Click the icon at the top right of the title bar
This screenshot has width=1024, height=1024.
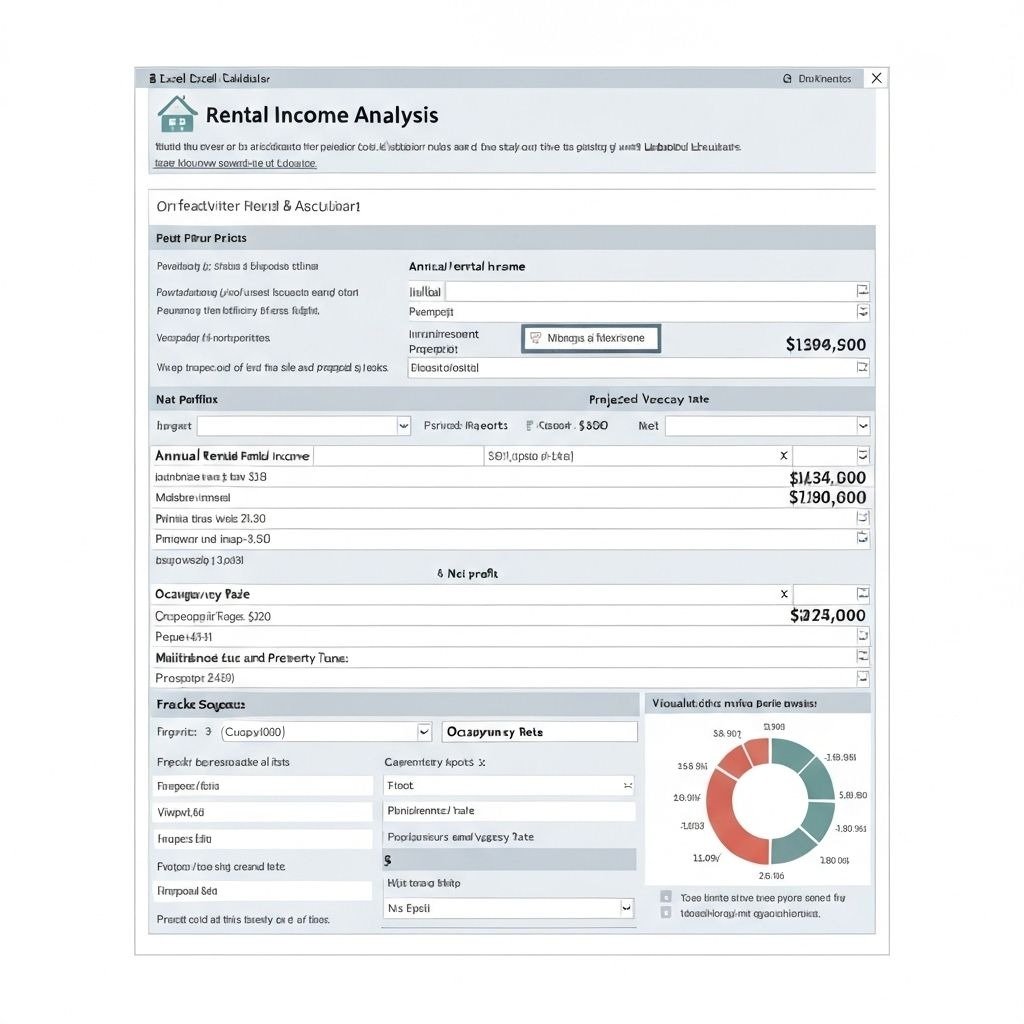click(876, 78)
